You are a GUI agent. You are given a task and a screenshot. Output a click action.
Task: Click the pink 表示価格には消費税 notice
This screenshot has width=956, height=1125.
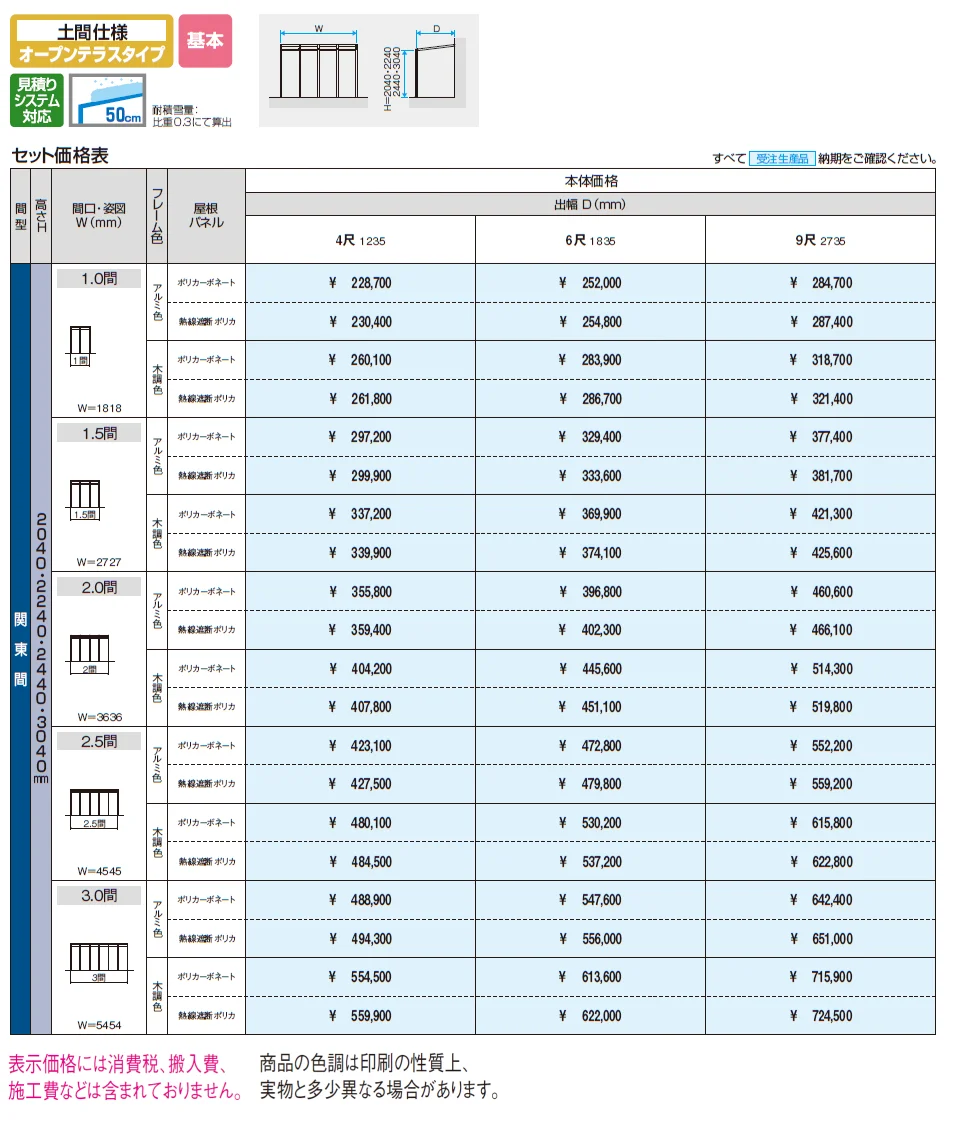(x=126, y=1077)
